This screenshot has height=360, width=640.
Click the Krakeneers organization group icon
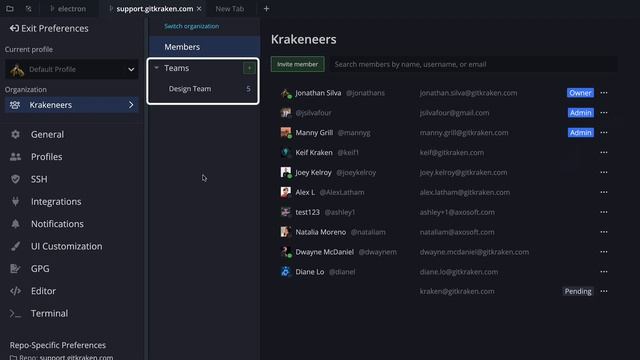pyautogui.click(x=15, y=105)
